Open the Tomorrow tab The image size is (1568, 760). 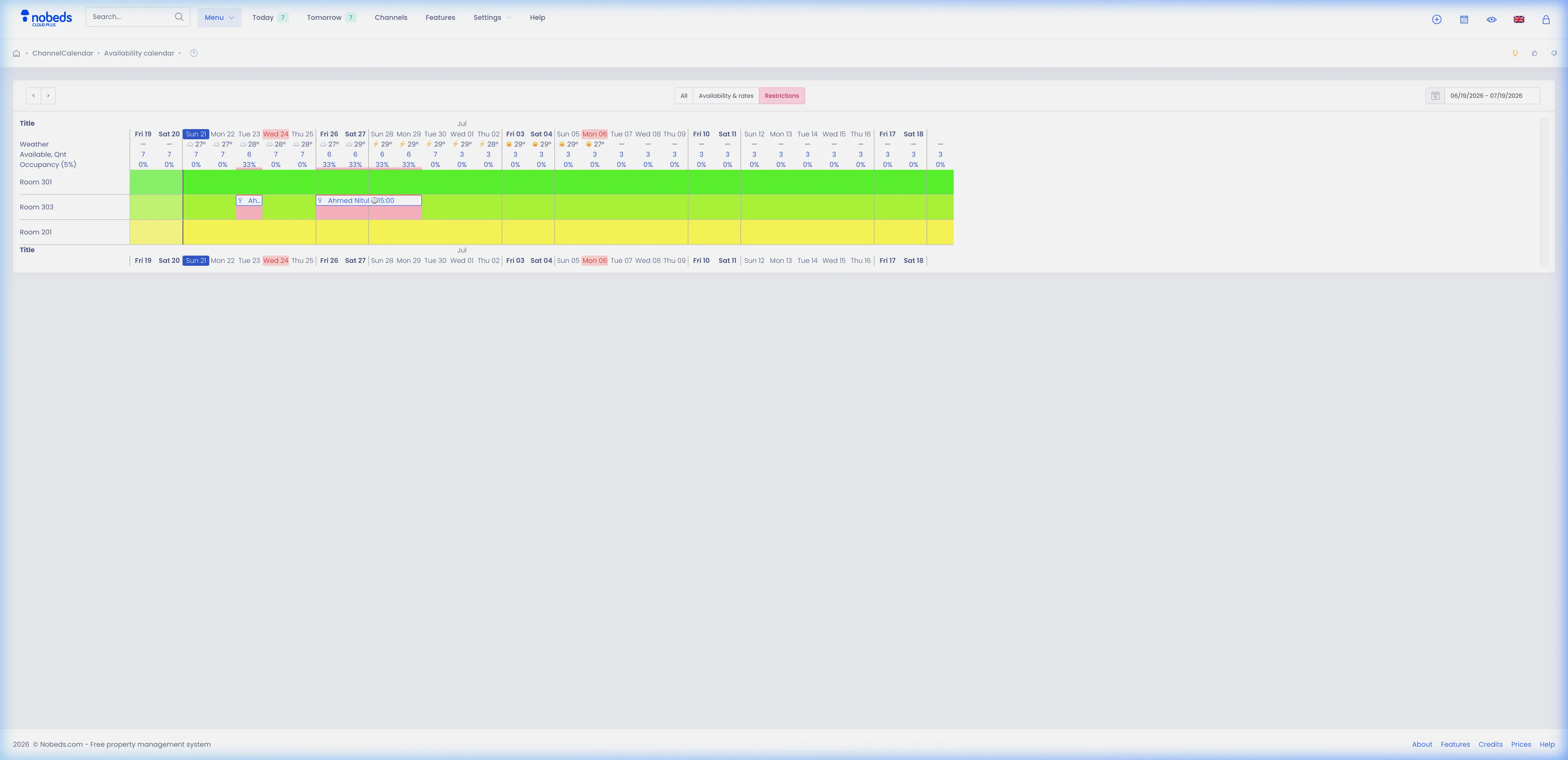pos(331,18)
